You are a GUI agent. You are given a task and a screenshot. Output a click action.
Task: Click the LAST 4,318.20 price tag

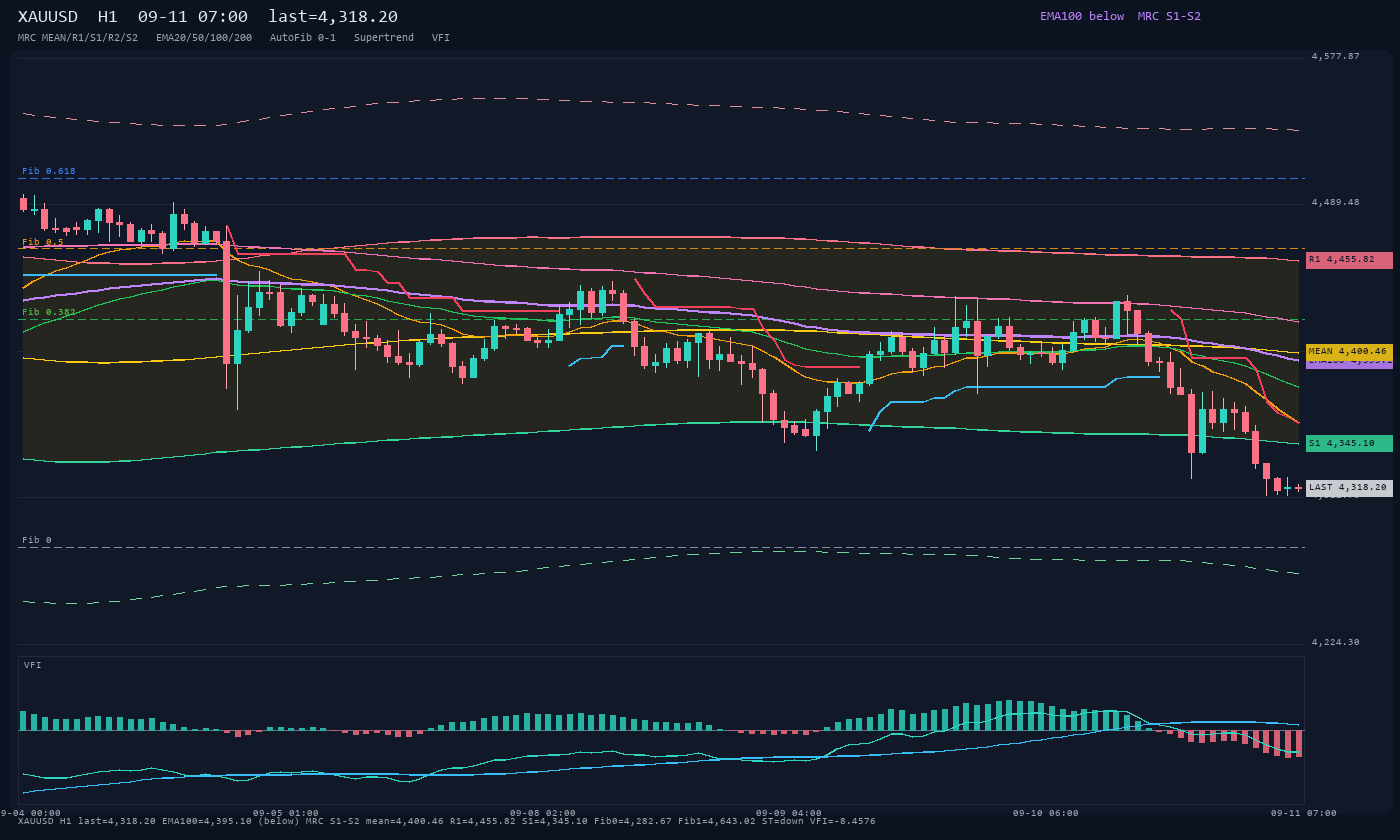[1349, 488]
